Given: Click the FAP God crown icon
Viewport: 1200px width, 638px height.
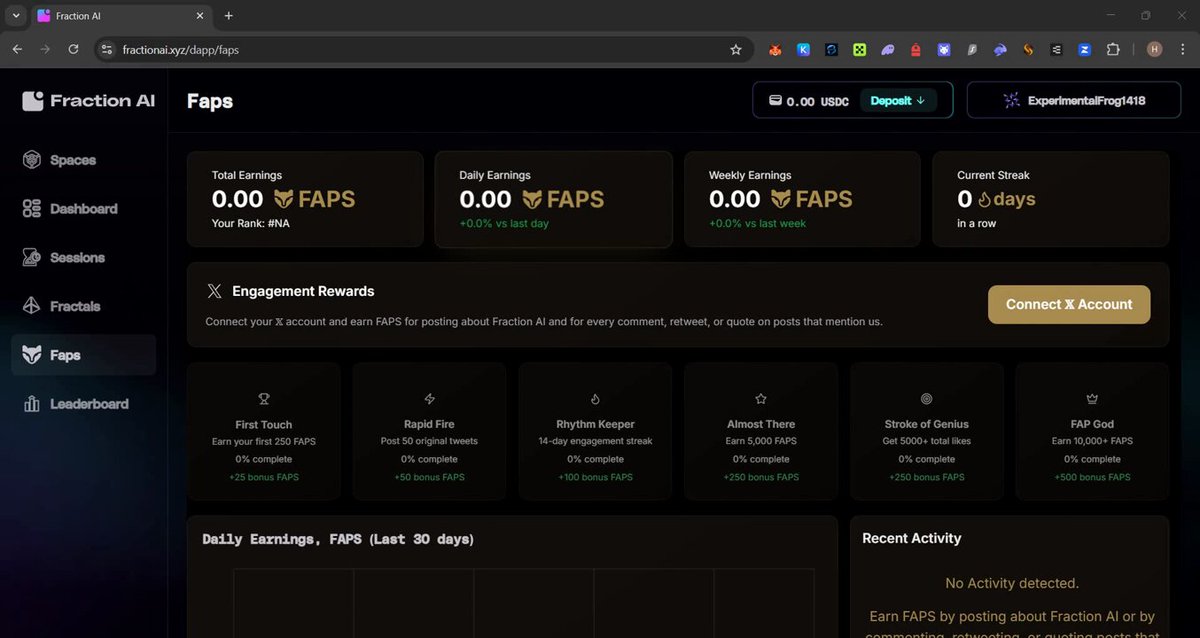Looking at the screenshot, I should click(1092, 398).
